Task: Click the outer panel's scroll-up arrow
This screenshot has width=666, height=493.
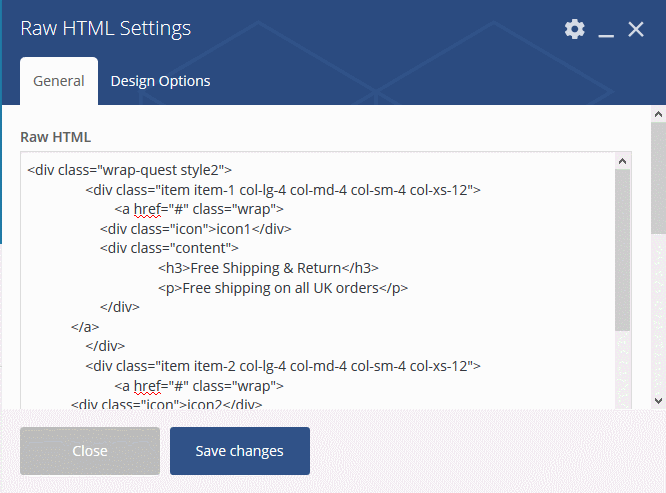Action: (658, 114)
